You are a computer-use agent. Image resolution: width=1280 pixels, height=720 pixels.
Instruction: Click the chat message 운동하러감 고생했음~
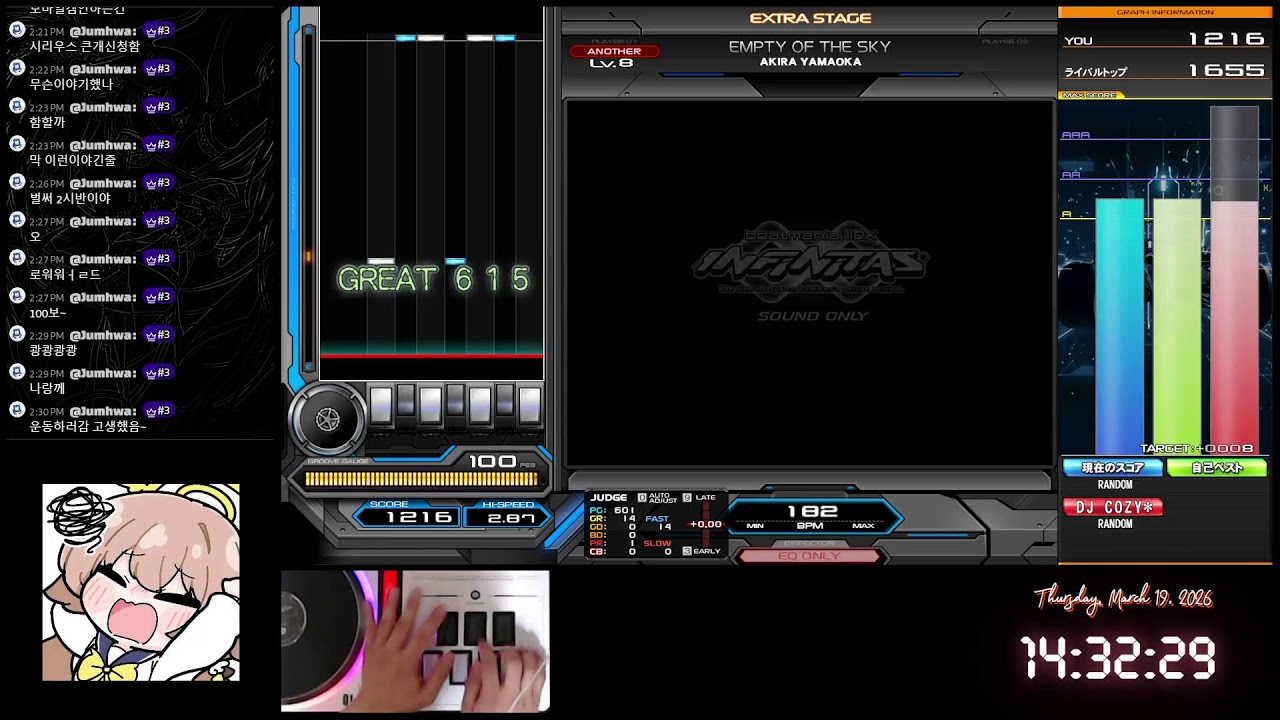(88, 427)
